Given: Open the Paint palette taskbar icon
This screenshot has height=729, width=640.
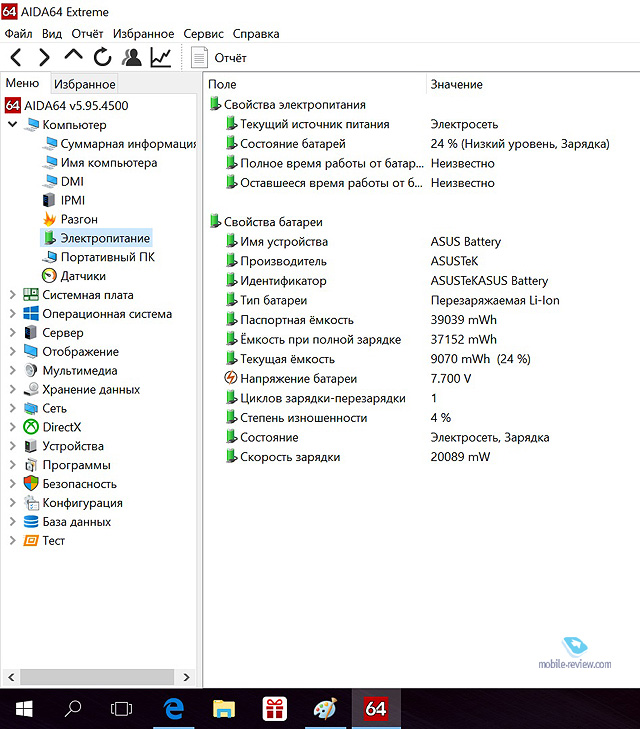Looking at the screenshot, I should point(325,709).
